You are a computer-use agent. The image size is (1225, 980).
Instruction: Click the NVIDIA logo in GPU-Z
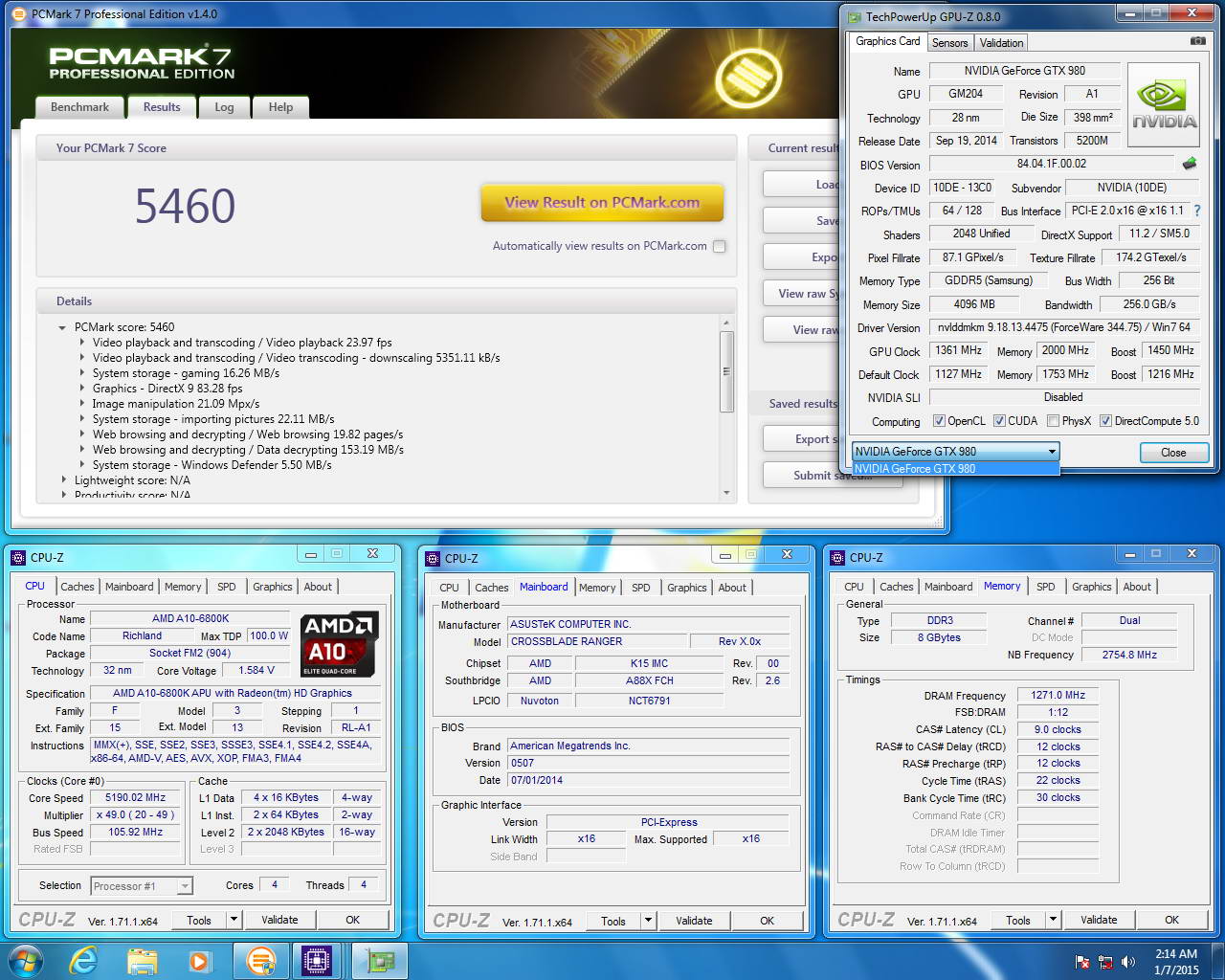click(1164, 105)
